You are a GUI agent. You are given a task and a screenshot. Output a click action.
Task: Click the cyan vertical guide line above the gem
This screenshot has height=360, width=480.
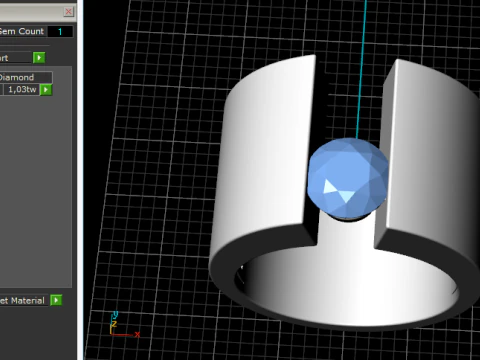(361, 69)
